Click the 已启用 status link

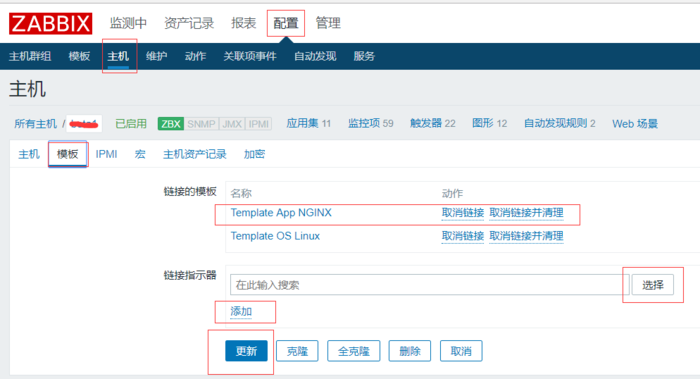point(131,124)
